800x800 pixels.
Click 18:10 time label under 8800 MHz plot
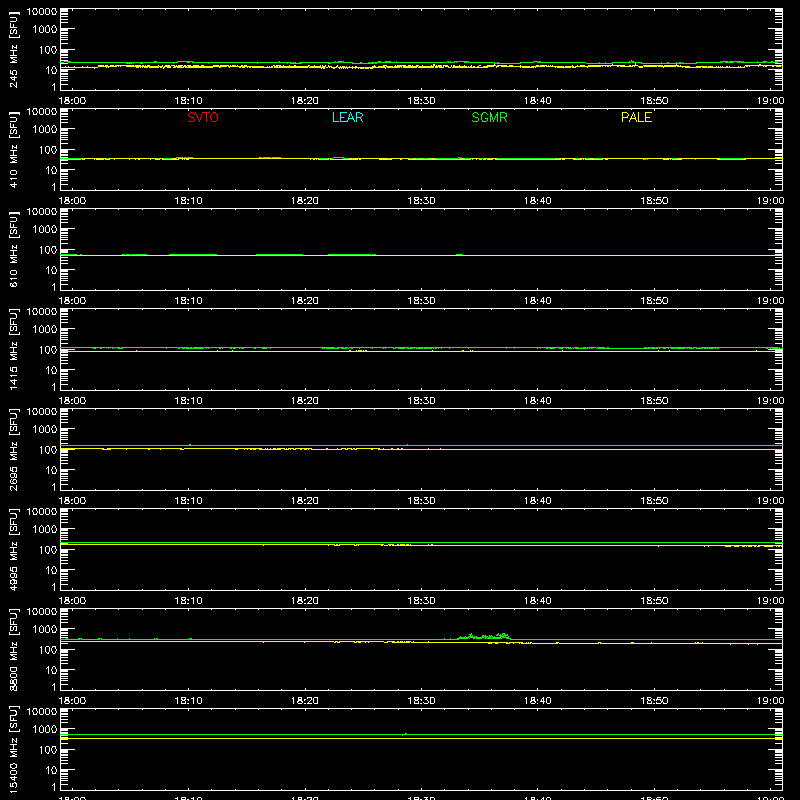189,701
